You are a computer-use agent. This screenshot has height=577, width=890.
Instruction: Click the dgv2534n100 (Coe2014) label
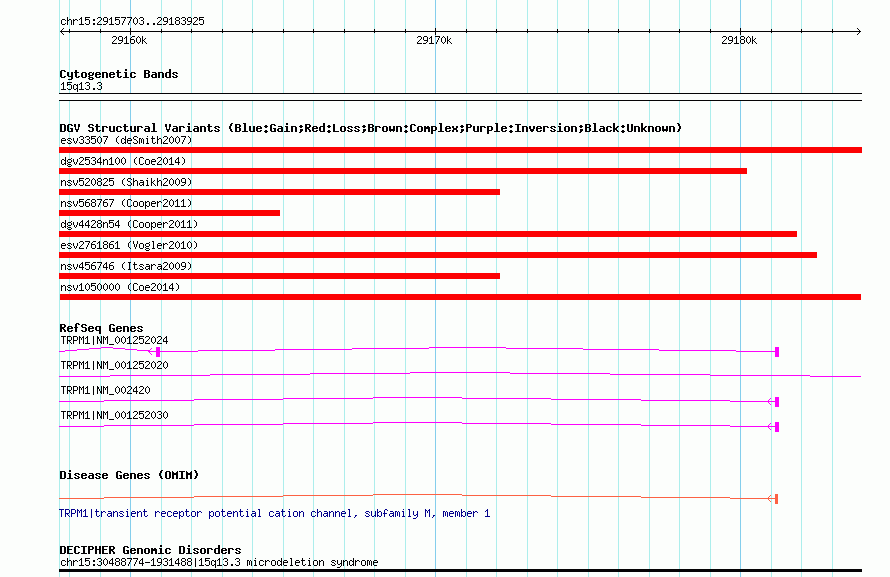pyautogui.click(x=123, y=161)
